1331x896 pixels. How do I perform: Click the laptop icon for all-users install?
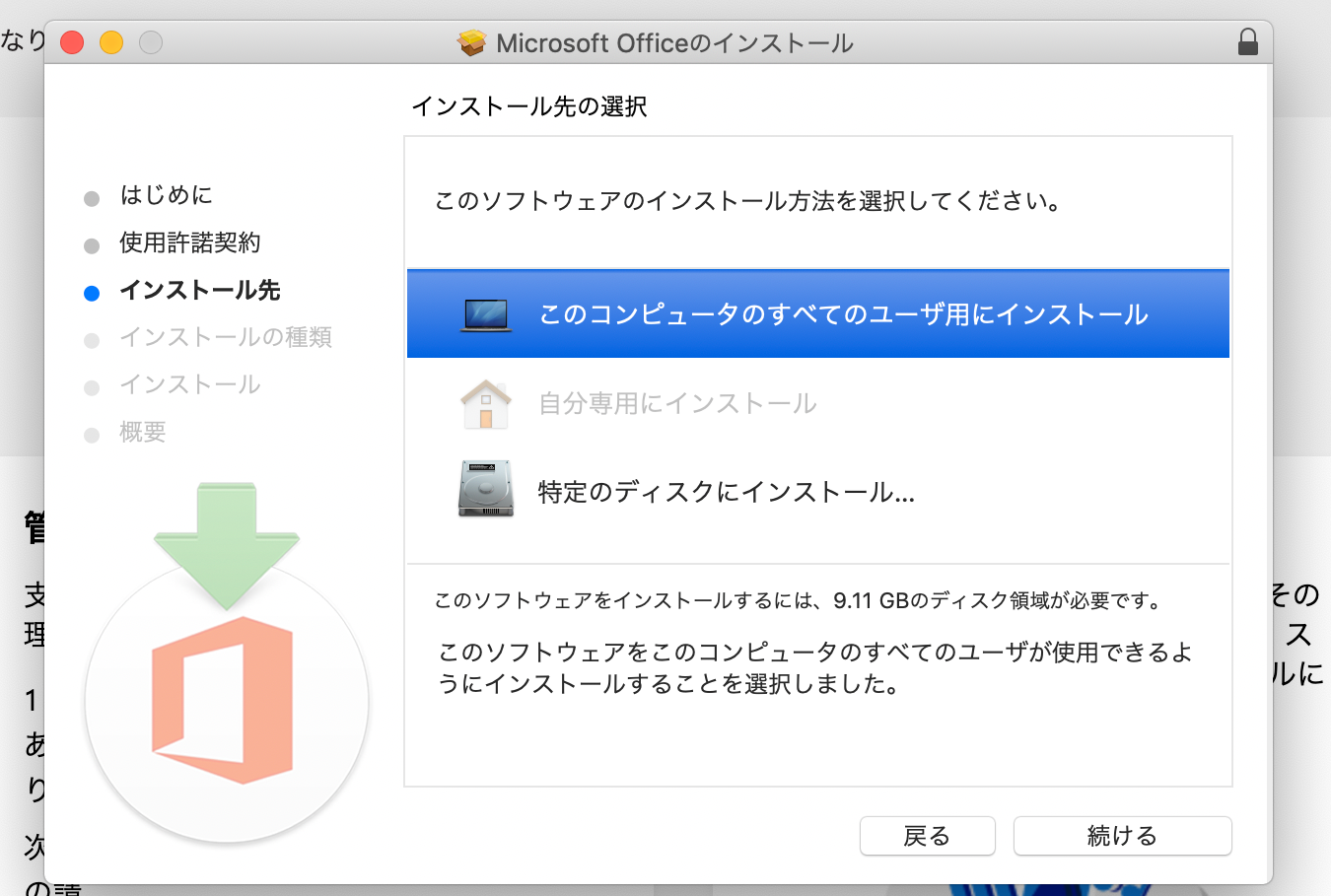coord(486,314)
